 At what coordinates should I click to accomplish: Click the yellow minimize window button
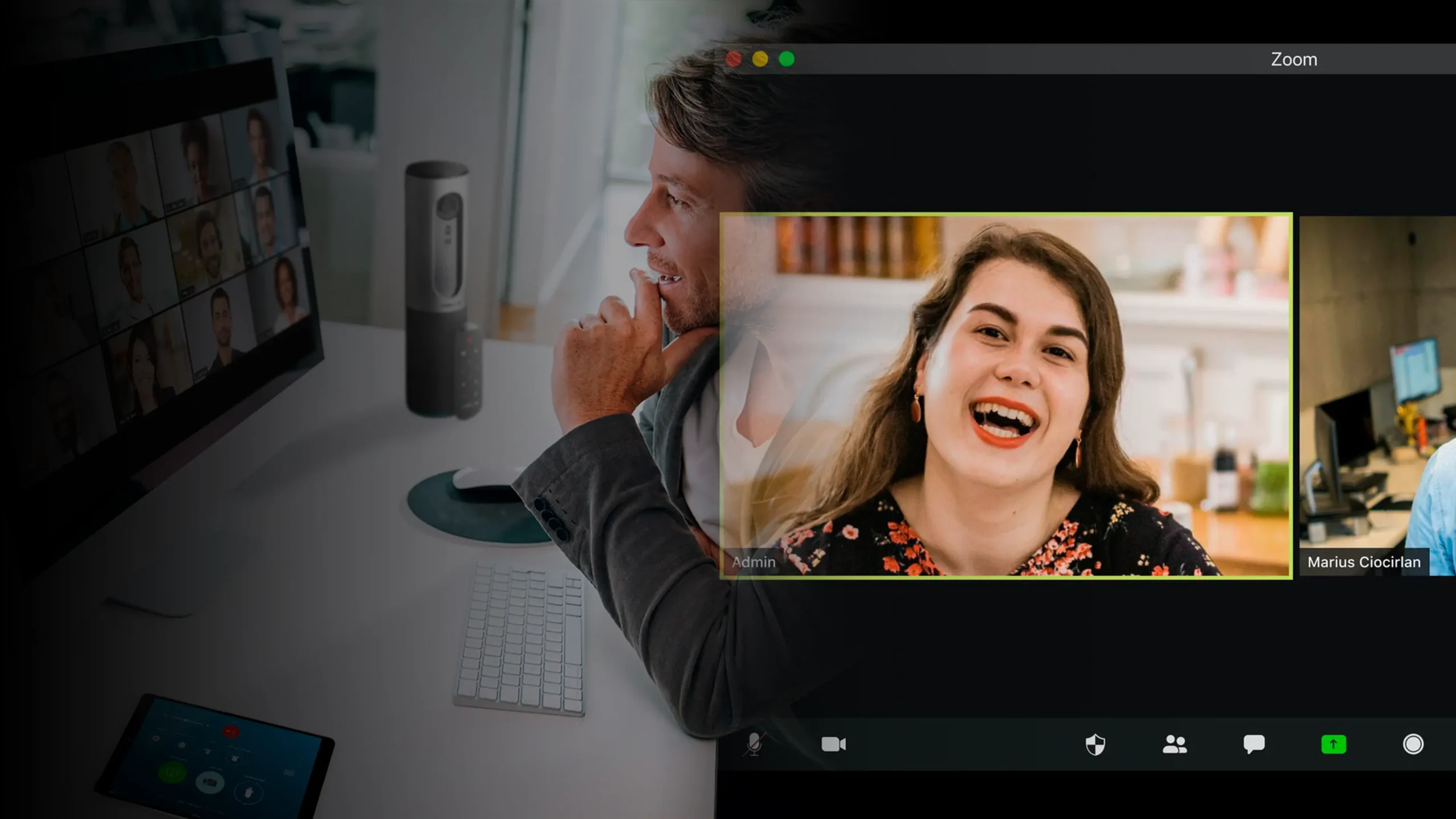760,59
